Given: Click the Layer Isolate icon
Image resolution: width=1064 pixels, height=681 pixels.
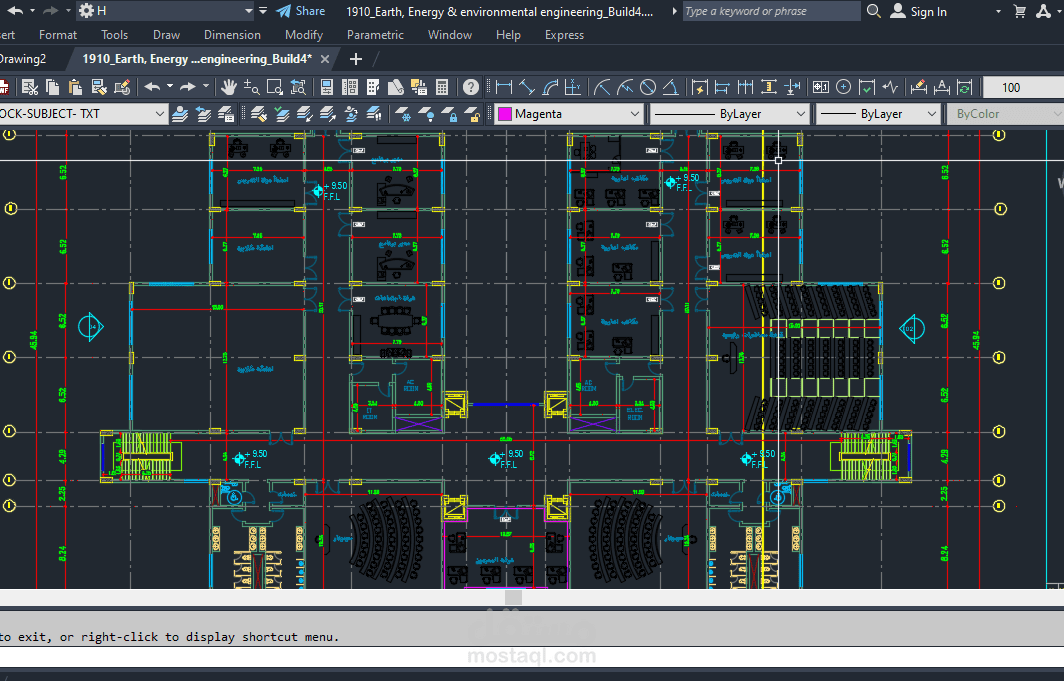Looking at the screenshot, I should (x=305, y=114).
